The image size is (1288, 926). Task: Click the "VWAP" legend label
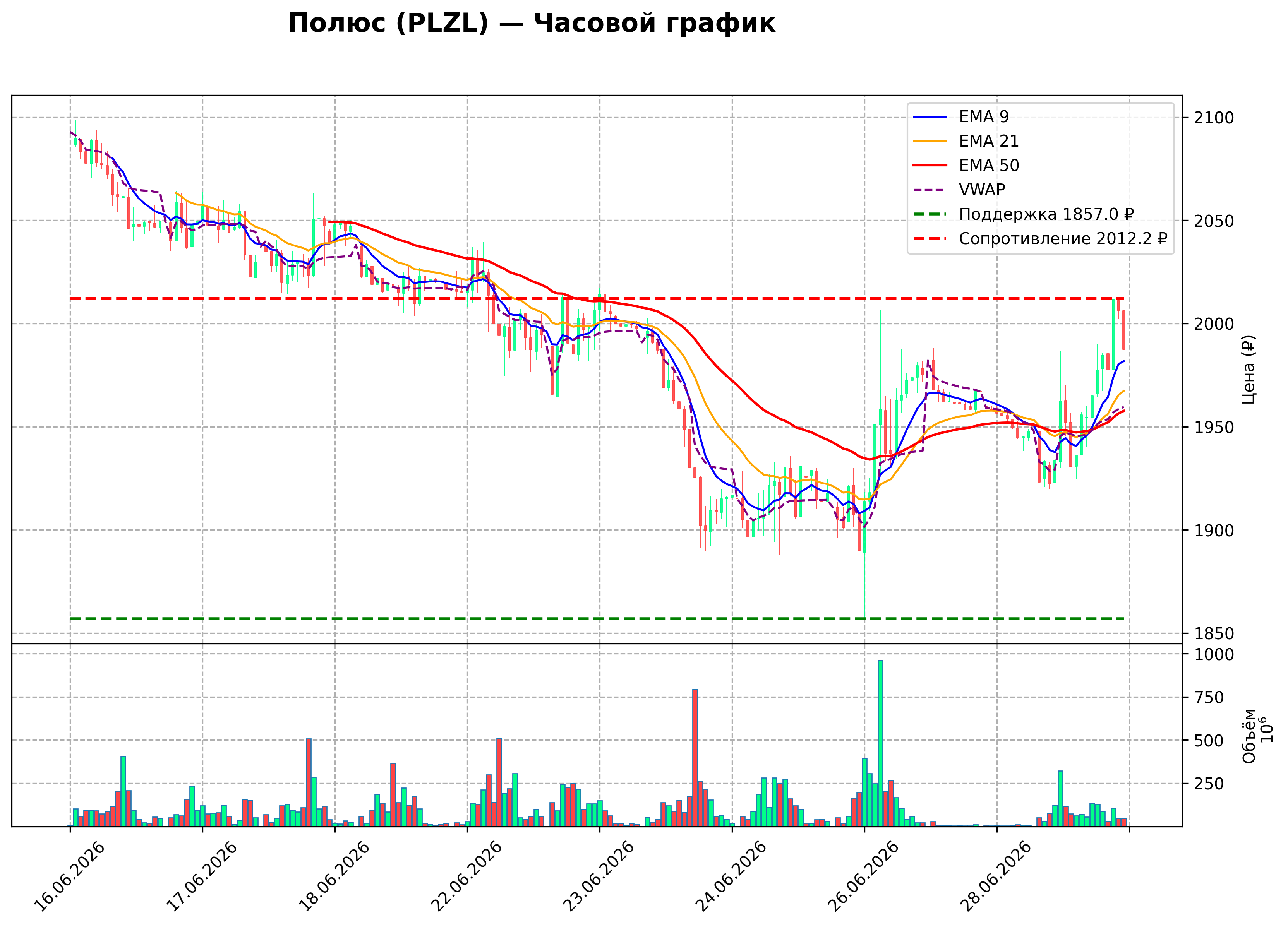point(982,190)
